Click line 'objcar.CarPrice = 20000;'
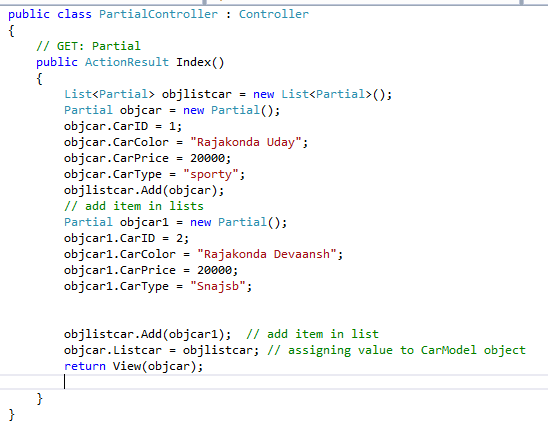The width and height of the screenshot is (548, 442). 147,158
